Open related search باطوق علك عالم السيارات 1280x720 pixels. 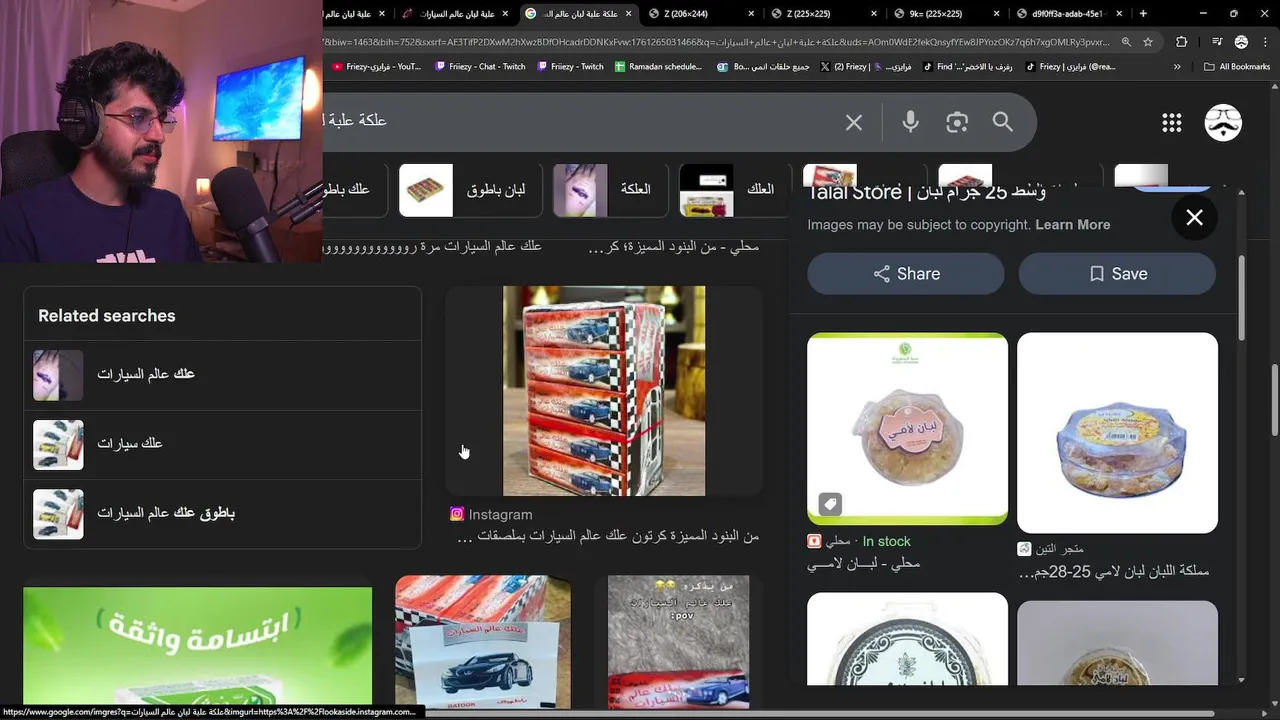click(222, 513)
